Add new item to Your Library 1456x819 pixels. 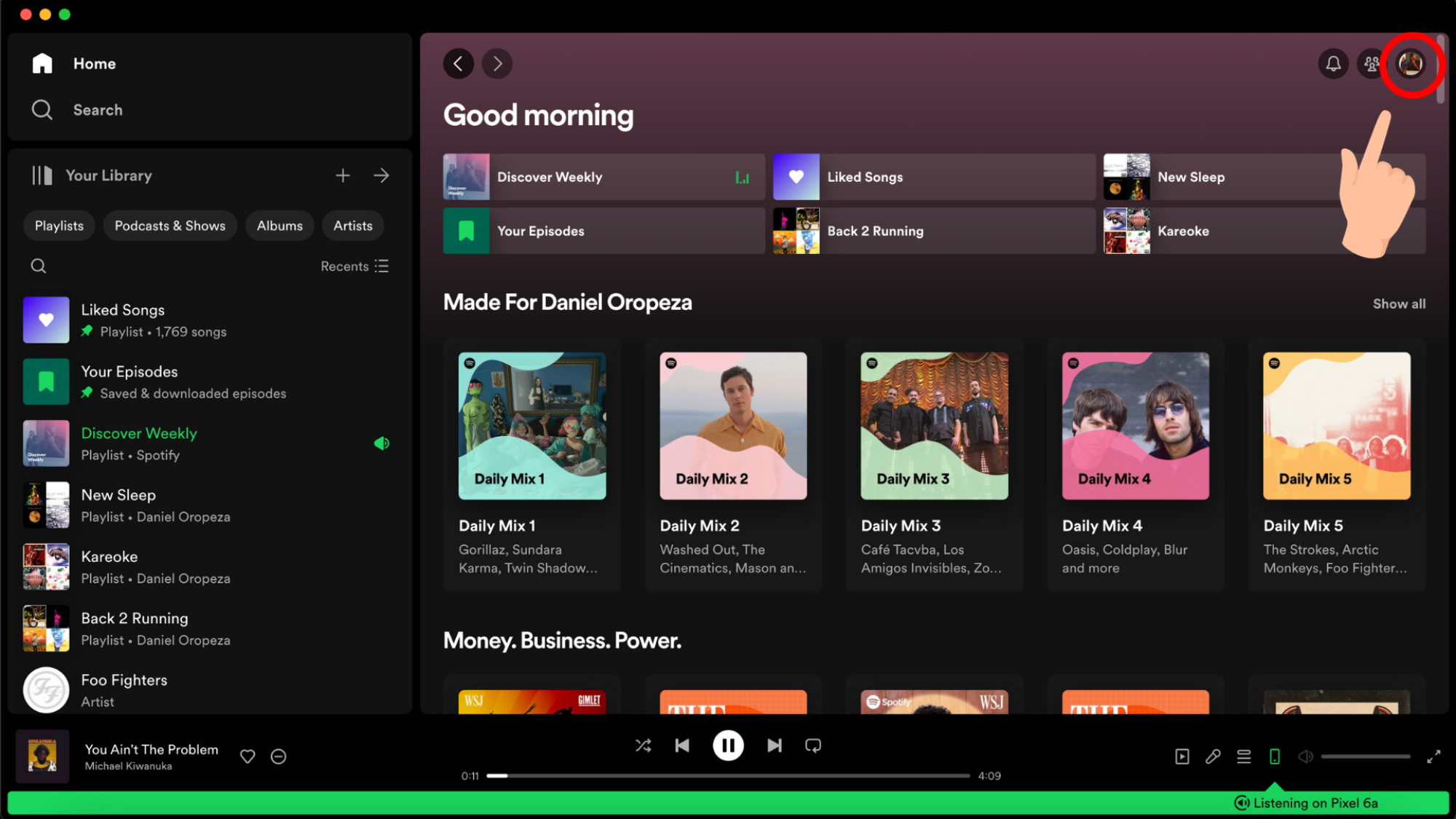pyautogui.click(x=342, y=175)
